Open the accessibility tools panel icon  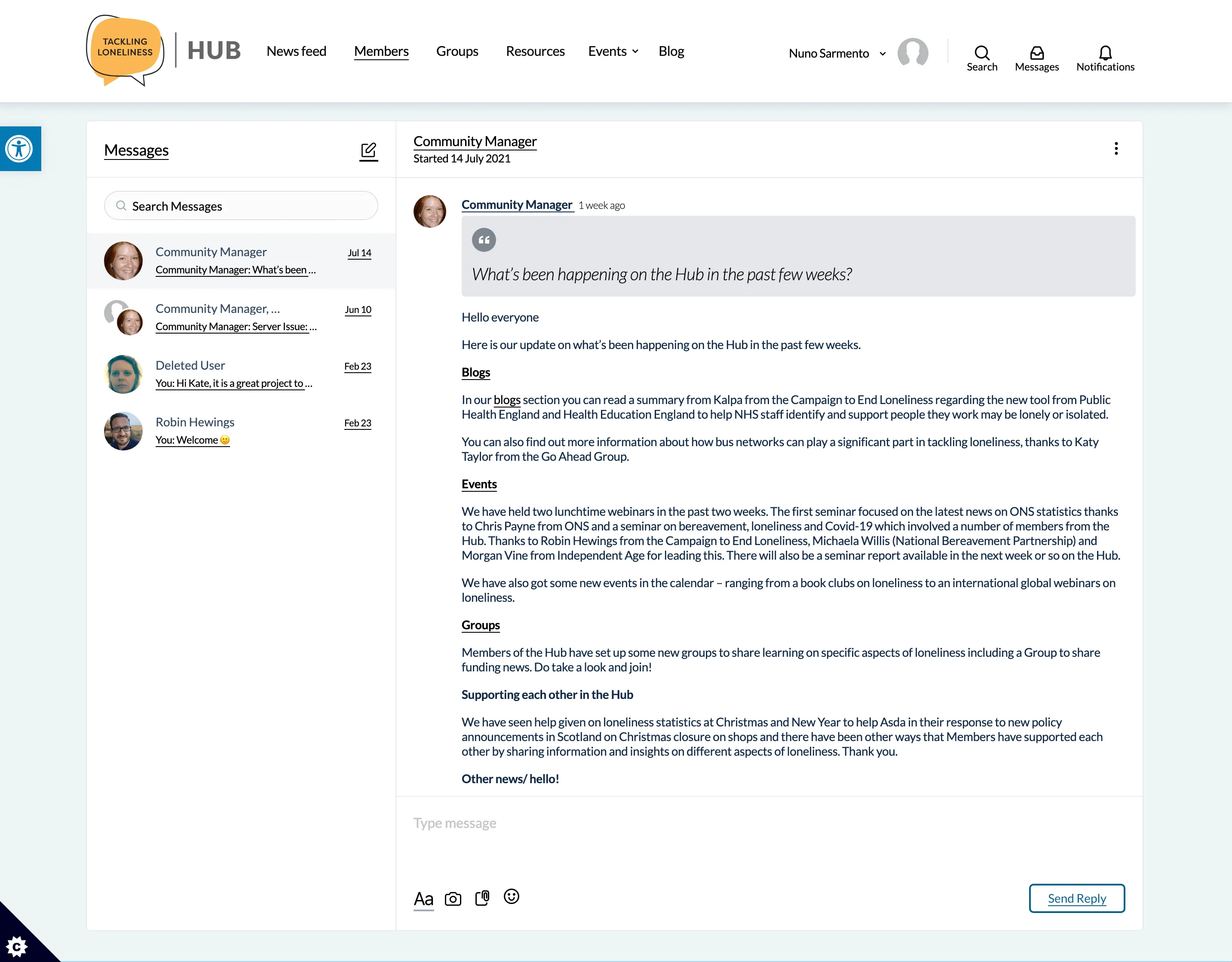[x=20, y=149]
